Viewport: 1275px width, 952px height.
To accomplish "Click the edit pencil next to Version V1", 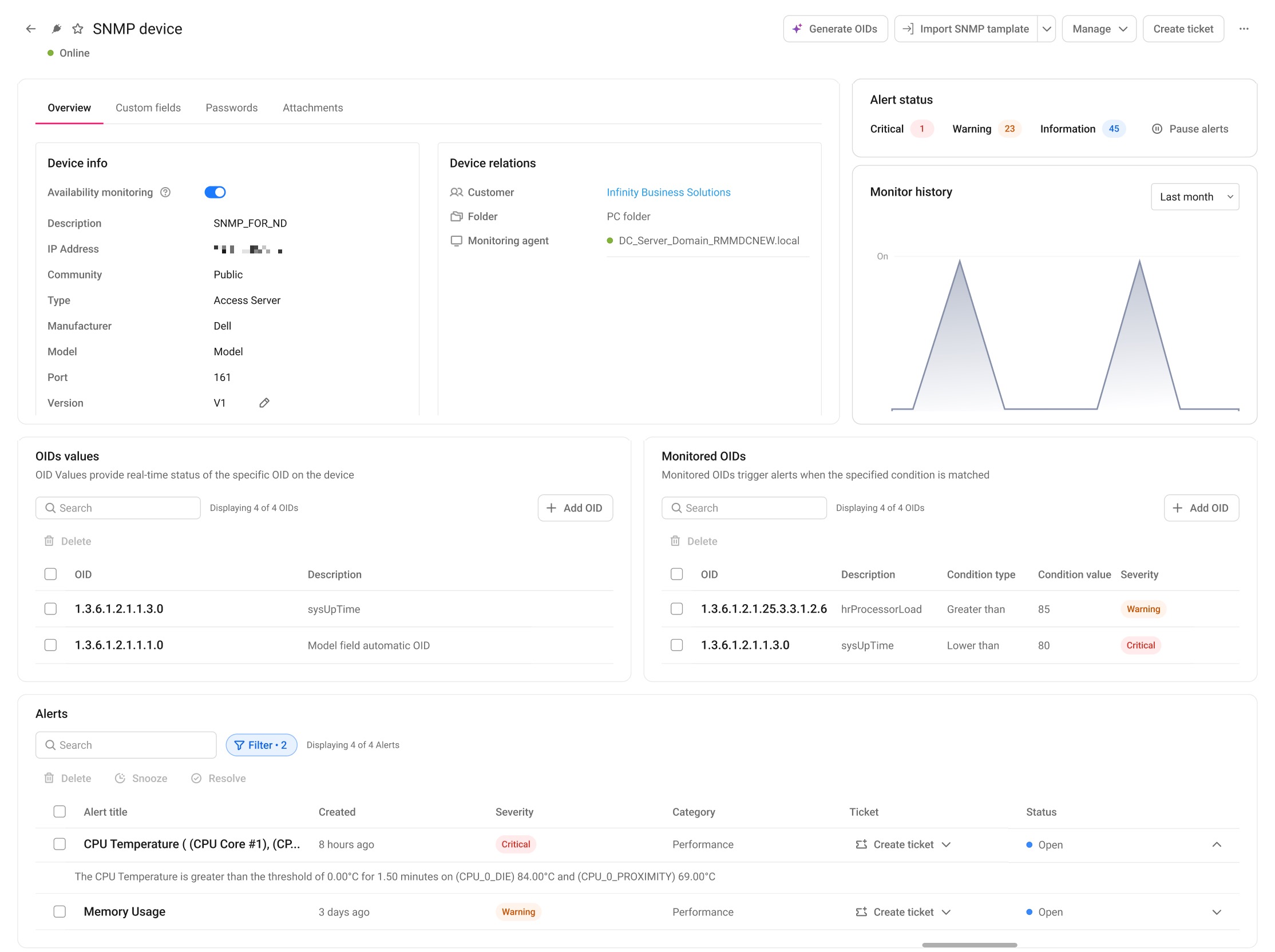I will click(264, 403).
